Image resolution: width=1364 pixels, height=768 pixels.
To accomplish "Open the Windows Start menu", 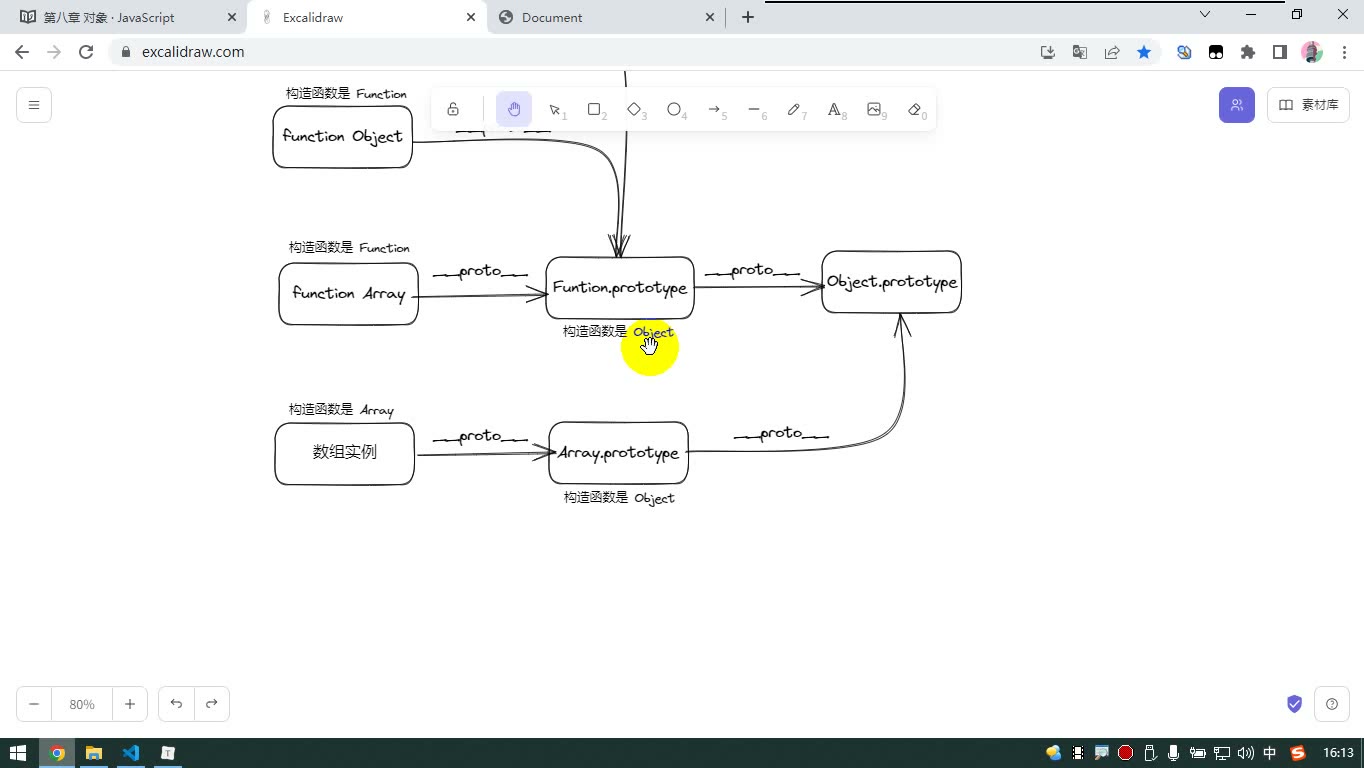I will (17, 753).
